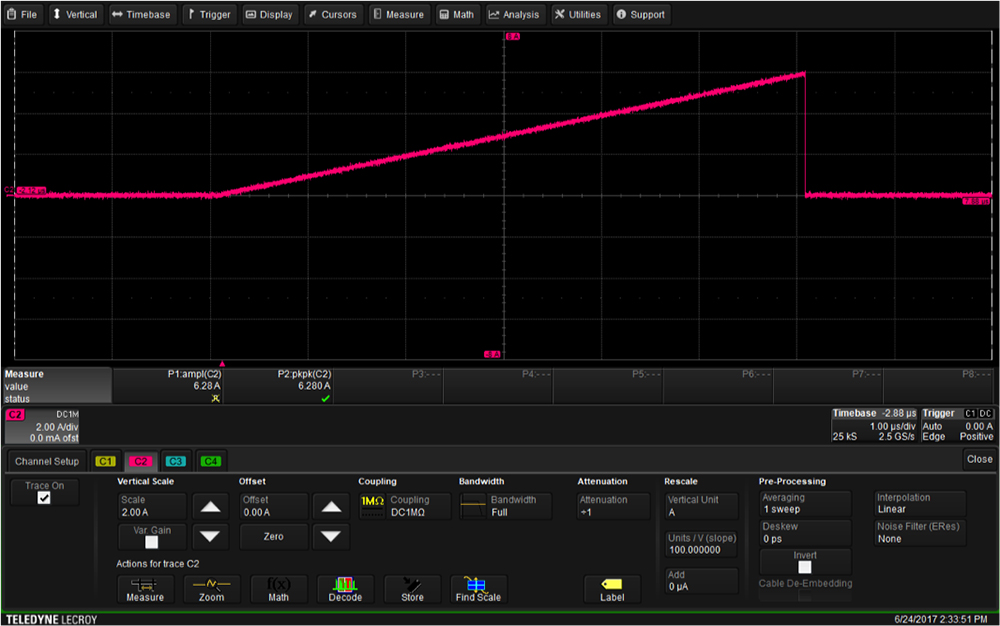Click the Store trace icon
This screenshot has height=626, width=1000.
(x=412, y=589)
